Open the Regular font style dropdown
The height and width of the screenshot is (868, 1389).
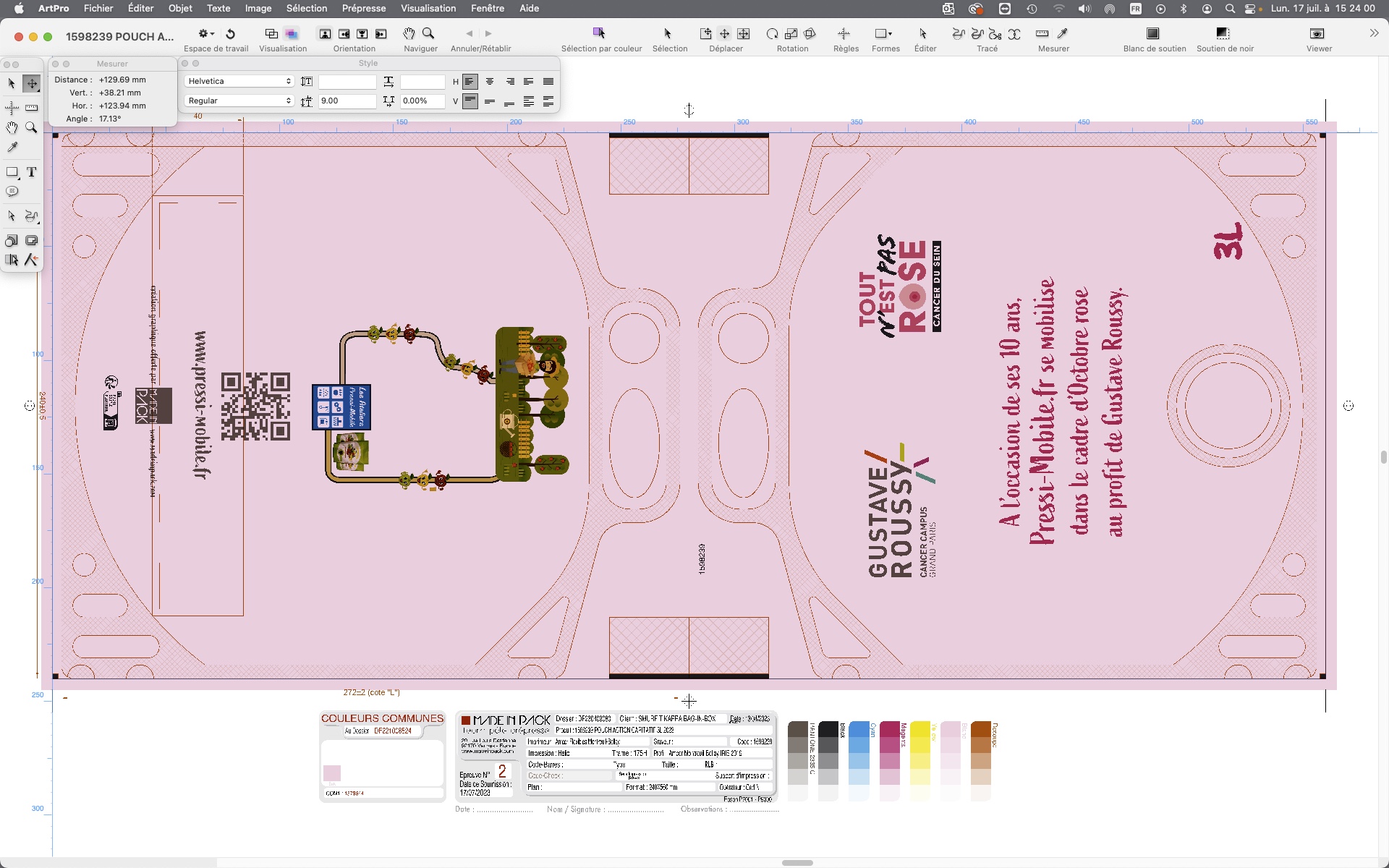coord(239,101)
